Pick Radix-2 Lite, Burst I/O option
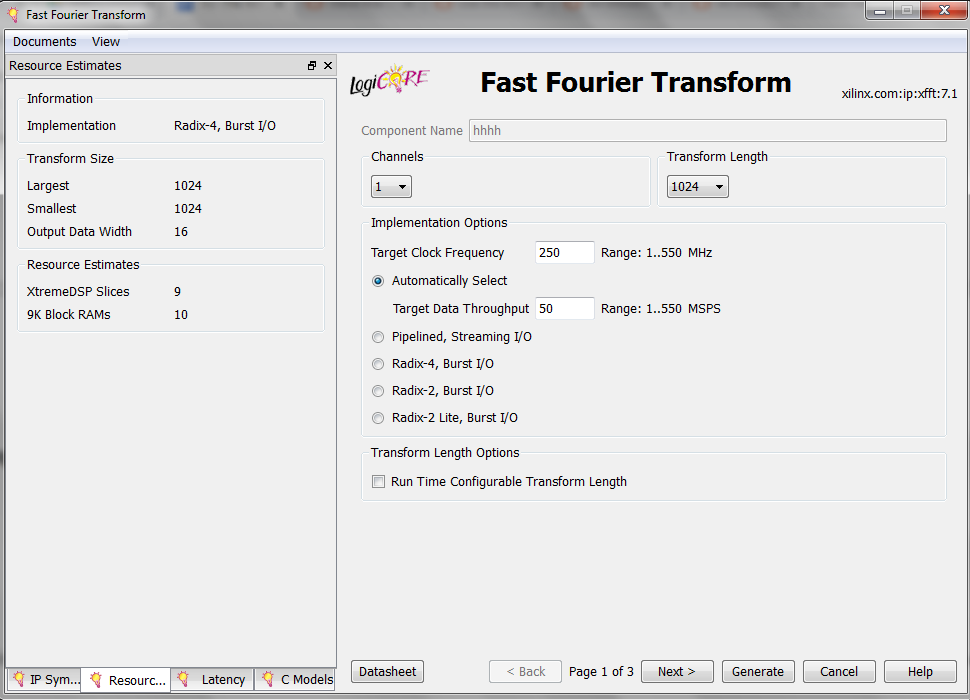The width and height of the screenshot is (970, 700). tap(378, 418)
